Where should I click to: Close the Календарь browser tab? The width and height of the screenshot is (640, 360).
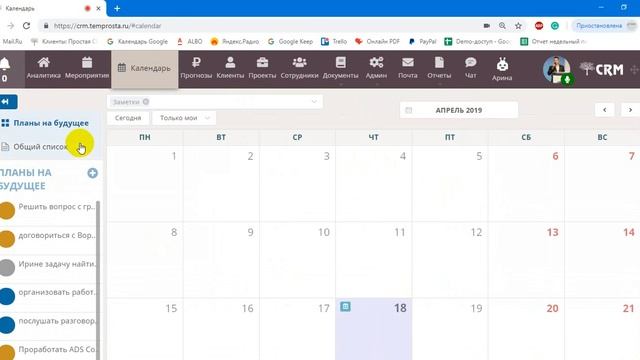pyautogui.click(x=98, y=8)
